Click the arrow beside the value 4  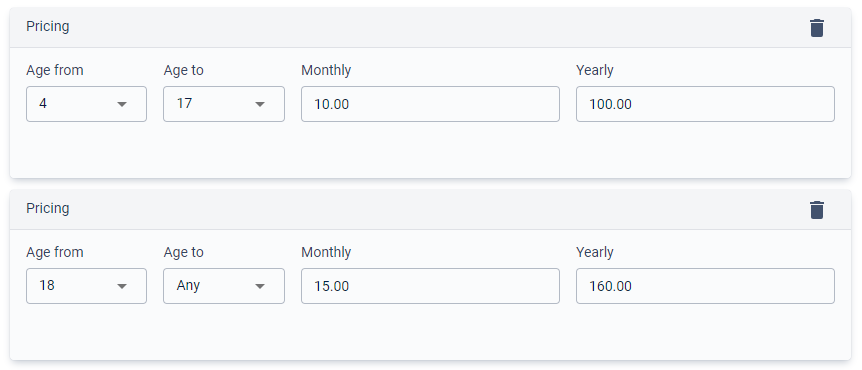[123, 104]
